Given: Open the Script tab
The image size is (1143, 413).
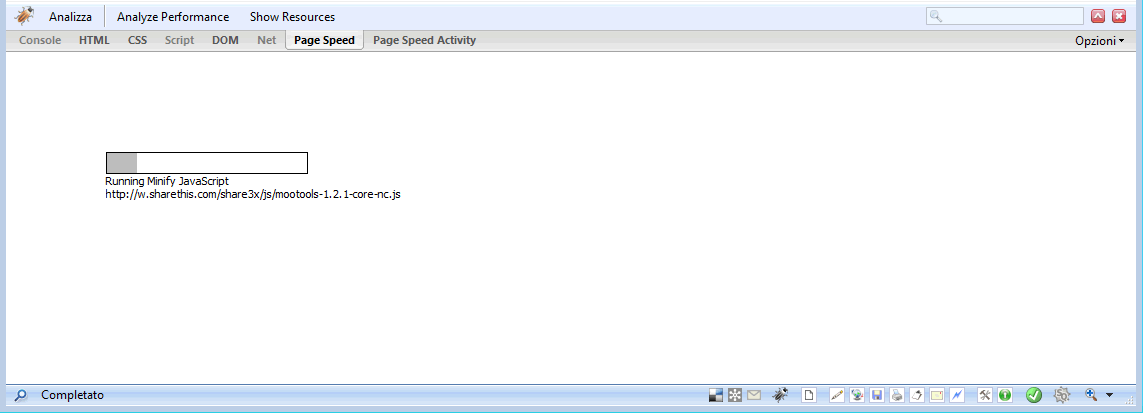Looking at the screenshot, I should tap(179, 40).
